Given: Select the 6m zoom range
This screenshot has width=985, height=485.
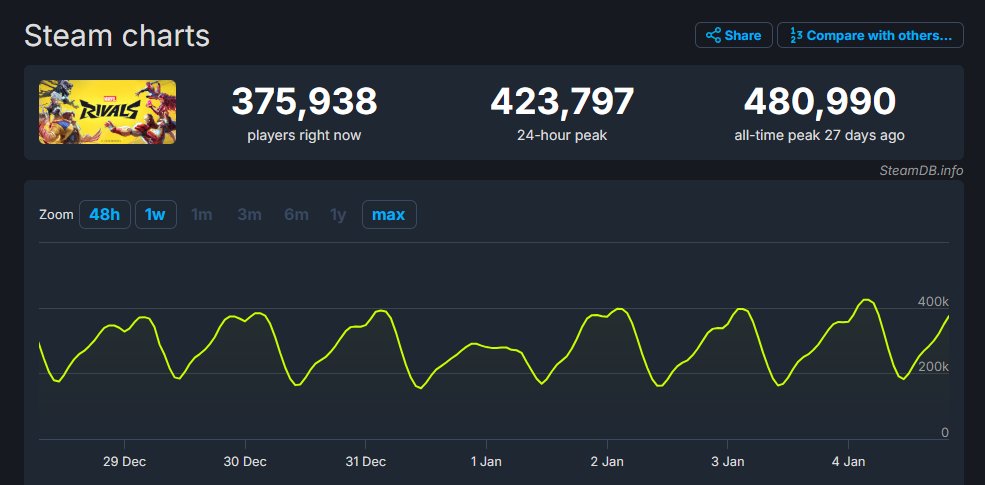Looking at the screenshot, I should click(296, 215).
